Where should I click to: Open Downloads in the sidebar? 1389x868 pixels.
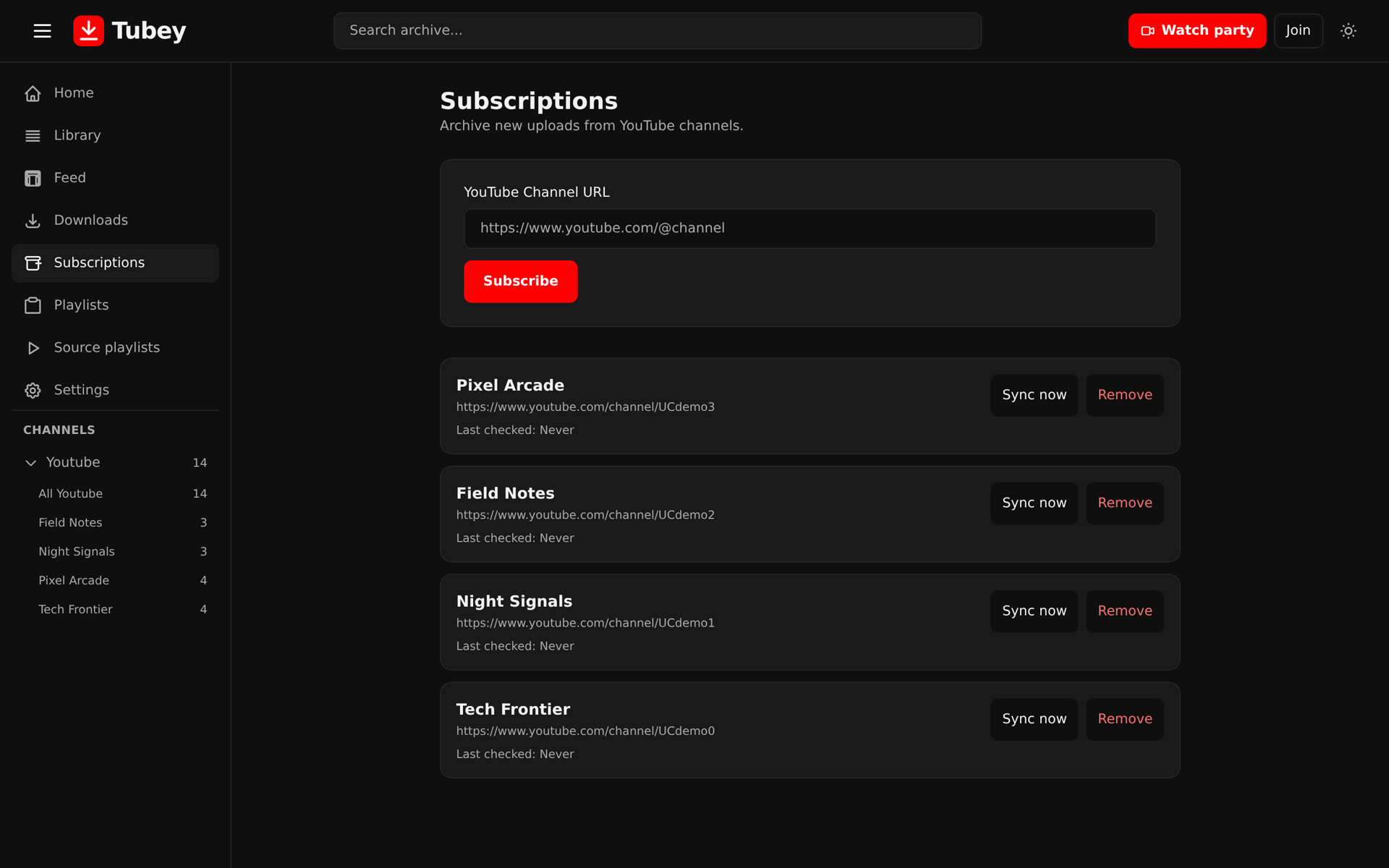(x=115, y=221)
